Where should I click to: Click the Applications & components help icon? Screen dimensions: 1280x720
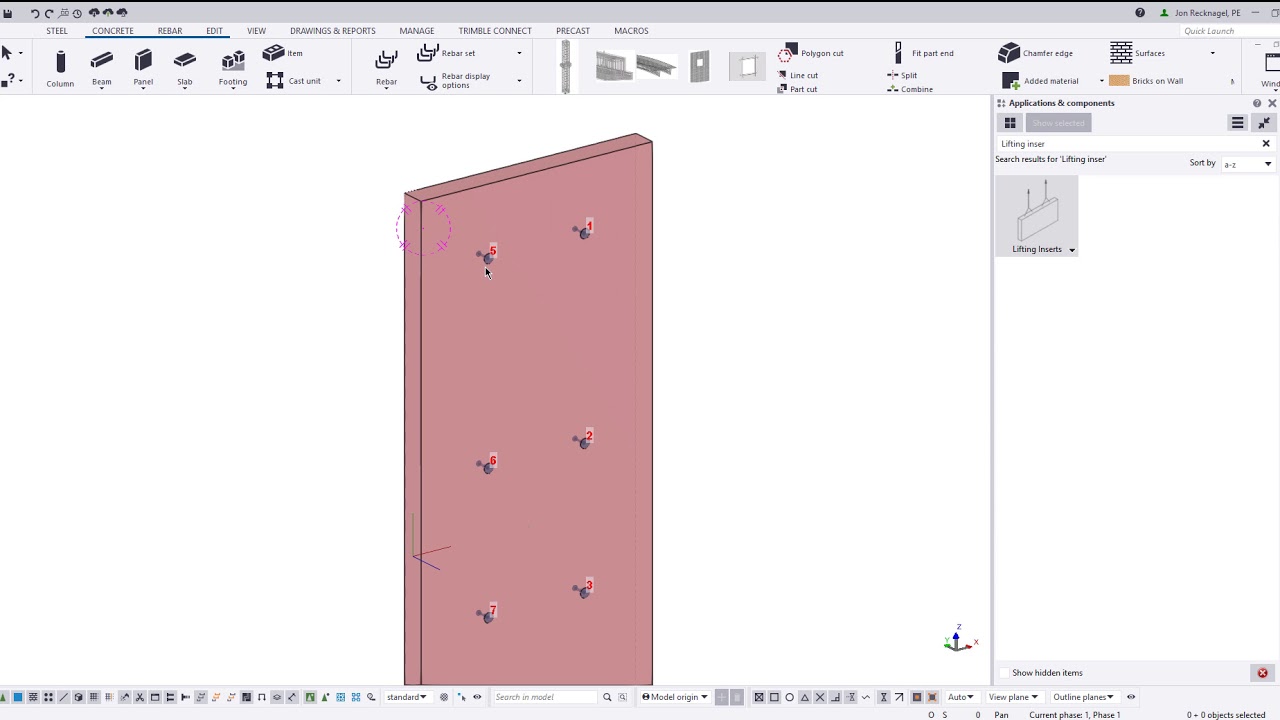click(1257, 103)
